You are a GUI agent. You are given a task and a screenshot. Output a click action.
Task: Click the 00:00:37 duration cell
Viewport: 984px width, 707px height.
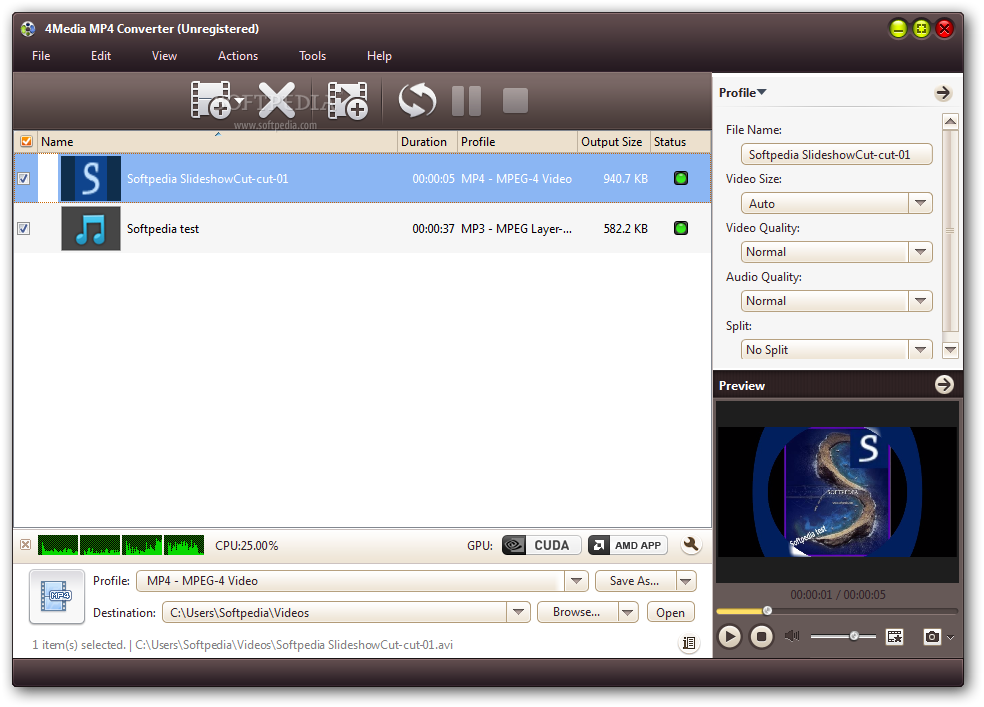(x=433, y=229)
